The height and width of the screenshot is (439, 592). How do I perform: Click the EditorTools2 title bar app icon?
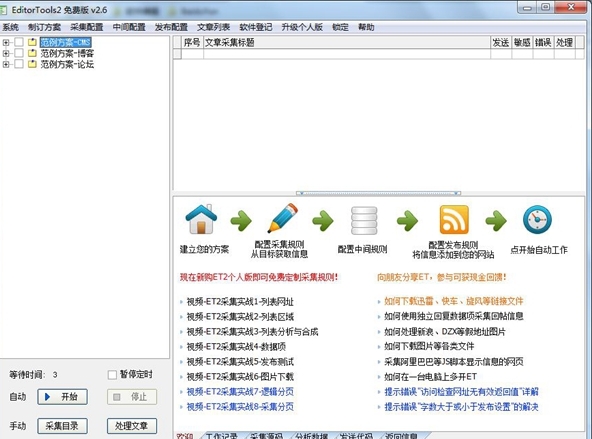[3, 10]
